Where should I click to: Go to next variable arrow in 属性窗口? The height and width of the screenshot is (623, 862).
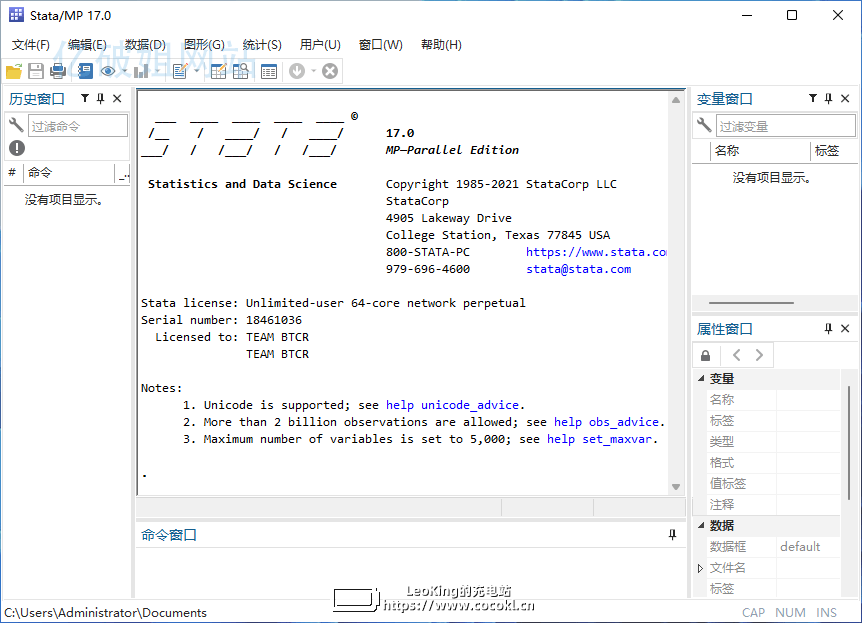click(759, 355)
